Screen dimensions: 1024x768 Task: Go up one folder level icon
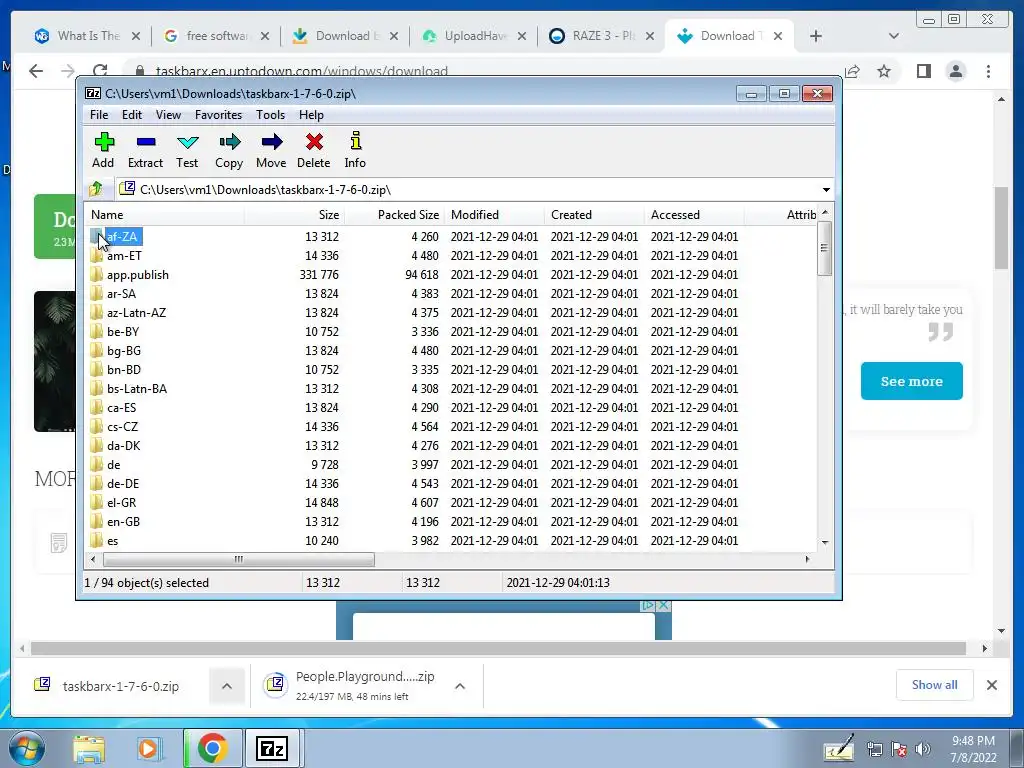coord(96,189)
